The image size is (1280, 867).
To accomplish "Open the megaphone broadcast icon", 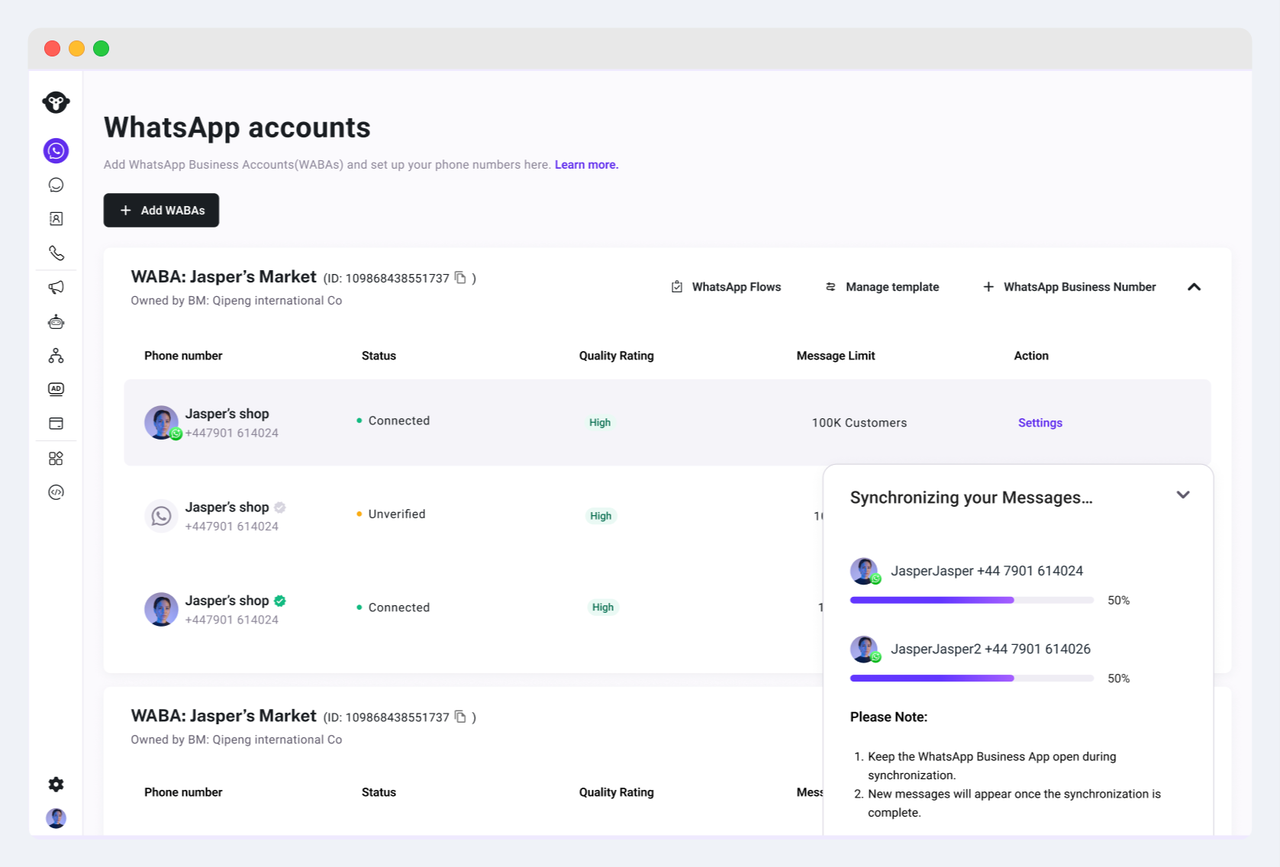I will (56, 287).
